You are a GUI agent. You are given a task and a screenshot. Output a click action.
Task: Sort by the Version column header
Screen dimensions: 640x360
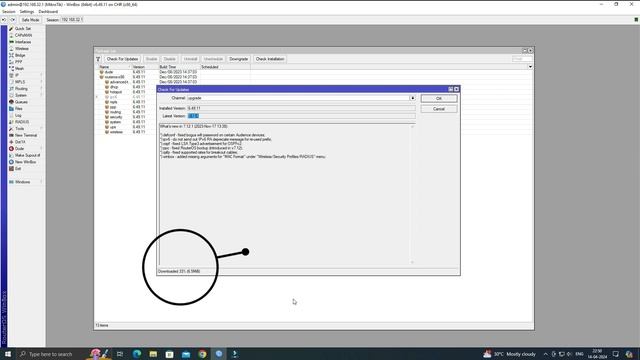click(x=144, y=67)
